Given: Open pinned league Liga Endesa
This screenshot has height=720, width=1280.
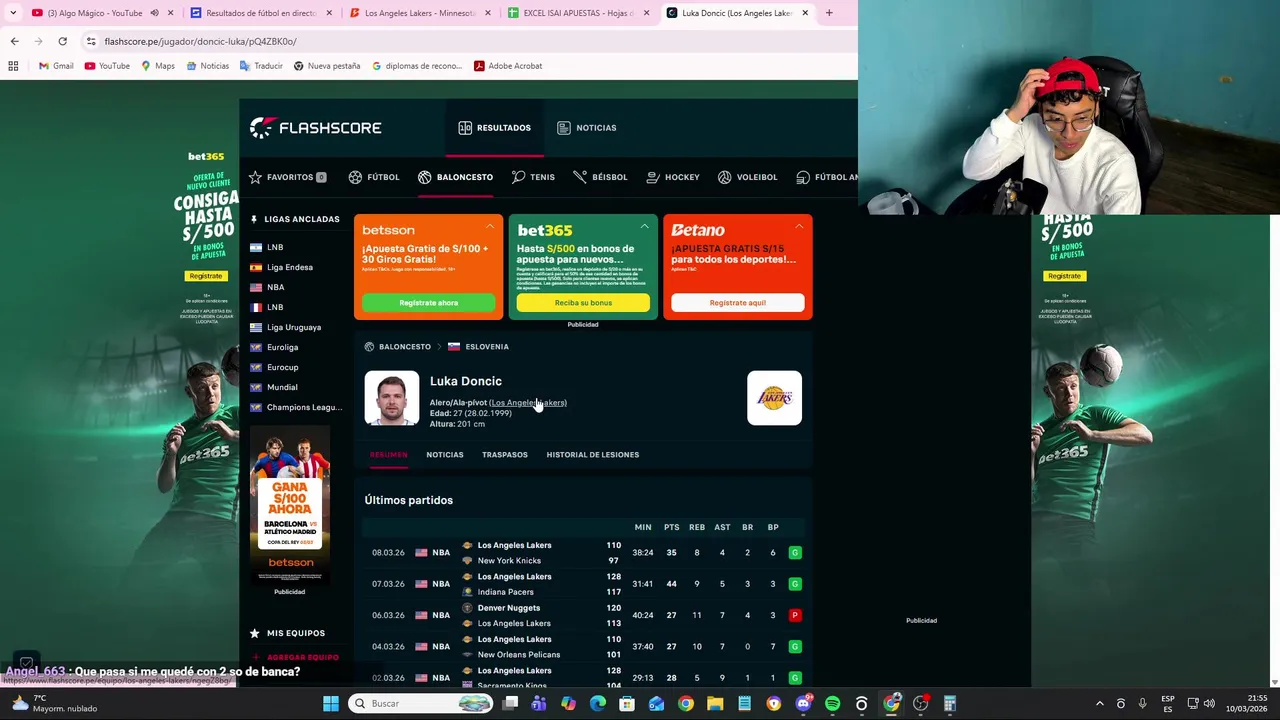Looking at the screenshot, I should (x=289, y=267).
